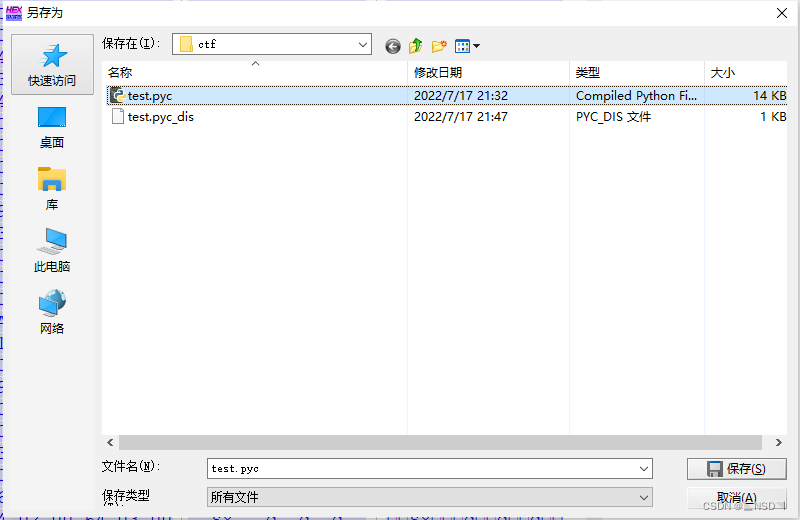This screenshot has width=800, height=520.
Task: Go up one folder level
Action: click(x=415, y=46)
